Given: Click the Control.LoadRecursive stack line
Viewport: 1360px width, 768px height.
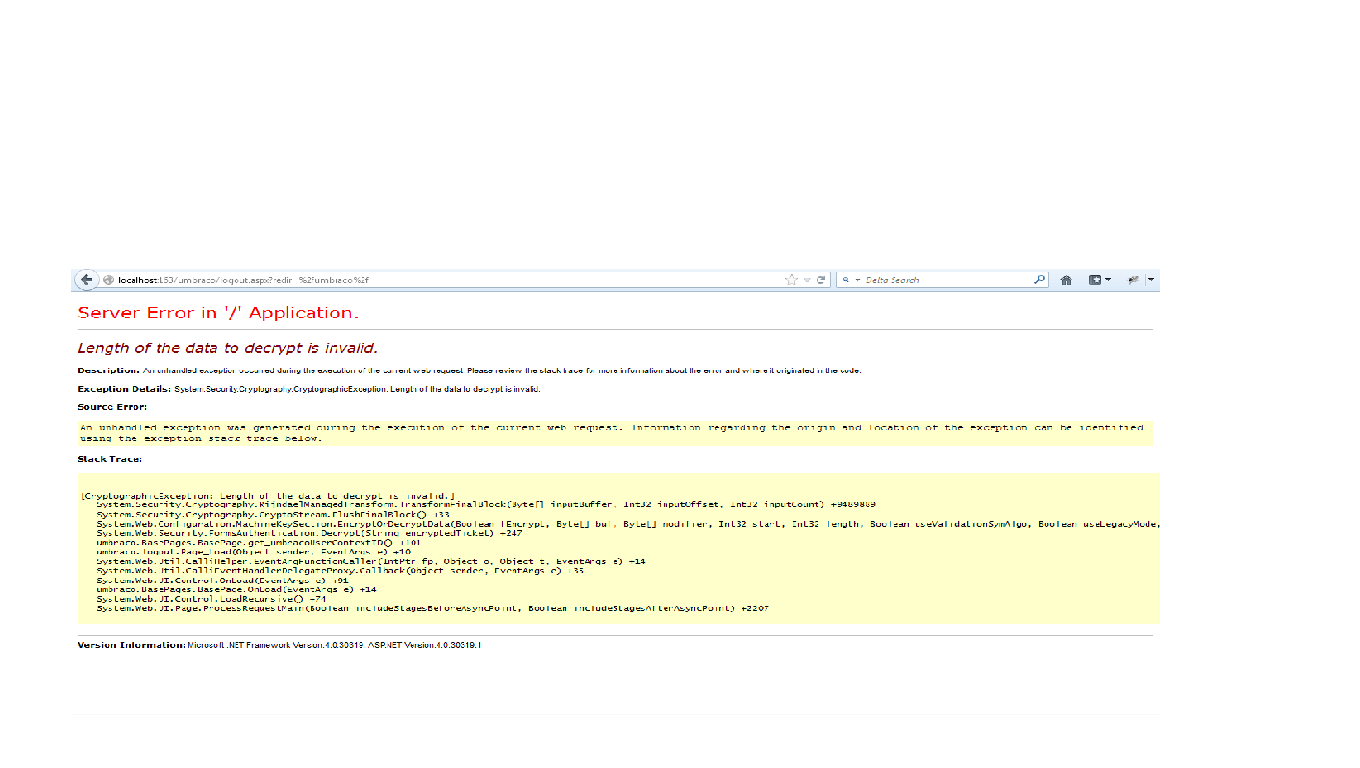Looking at the screenshot, I should coord(212,598).
